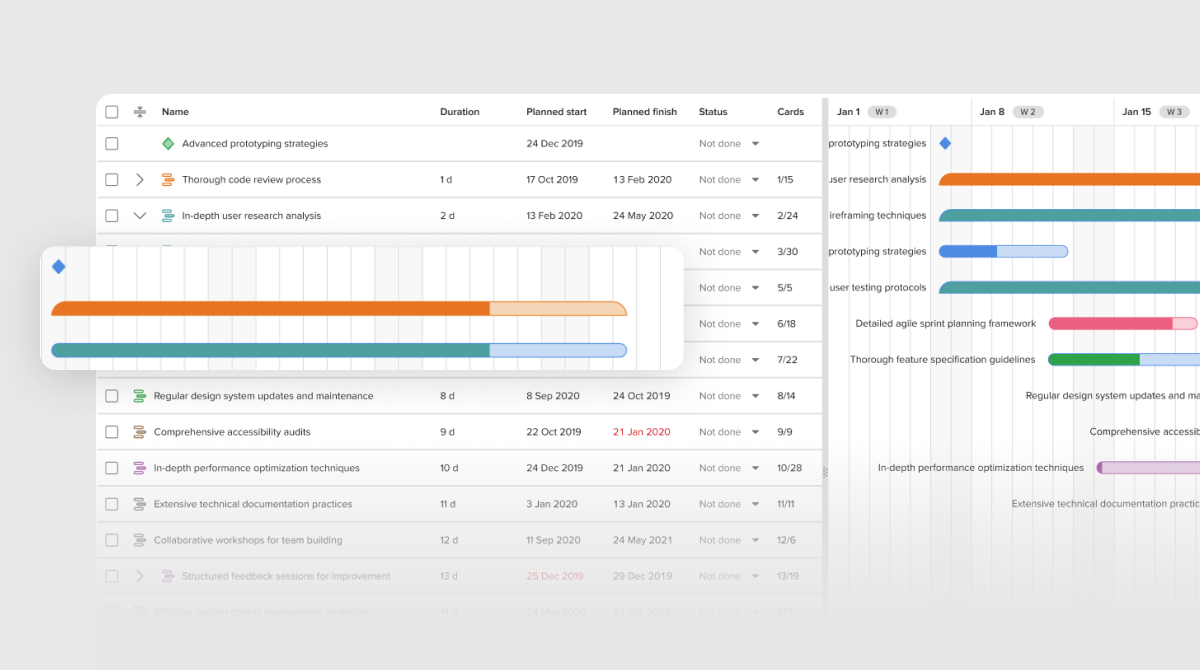Click the pink Detailed agile sprint planning progress bar

1123,324
